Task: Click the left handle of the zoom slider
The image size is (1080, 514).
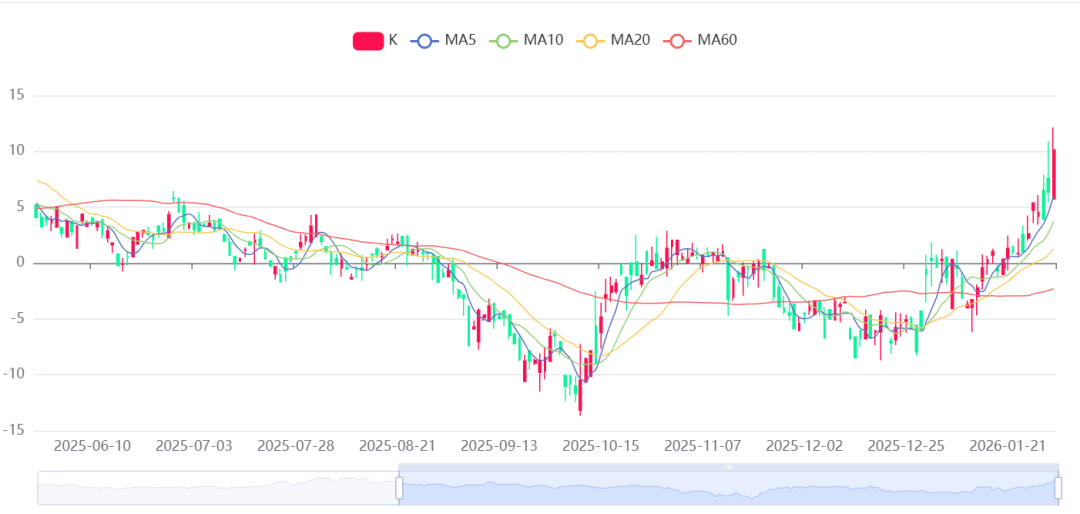Action: 399,488
